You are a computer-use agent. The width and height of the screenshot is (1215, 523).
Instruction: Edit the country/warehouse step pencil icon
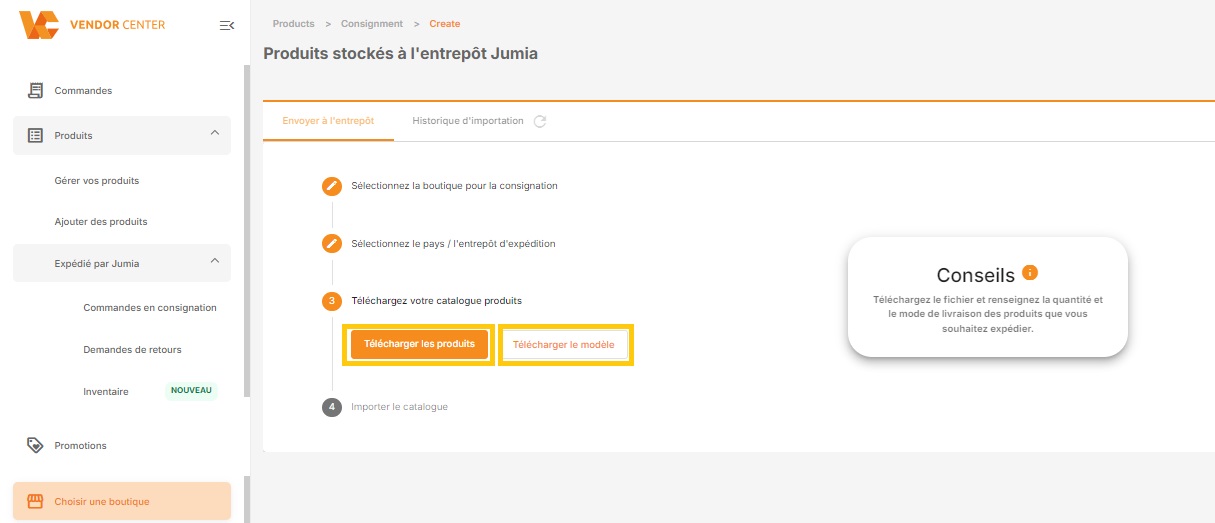(x=332, y=243)
